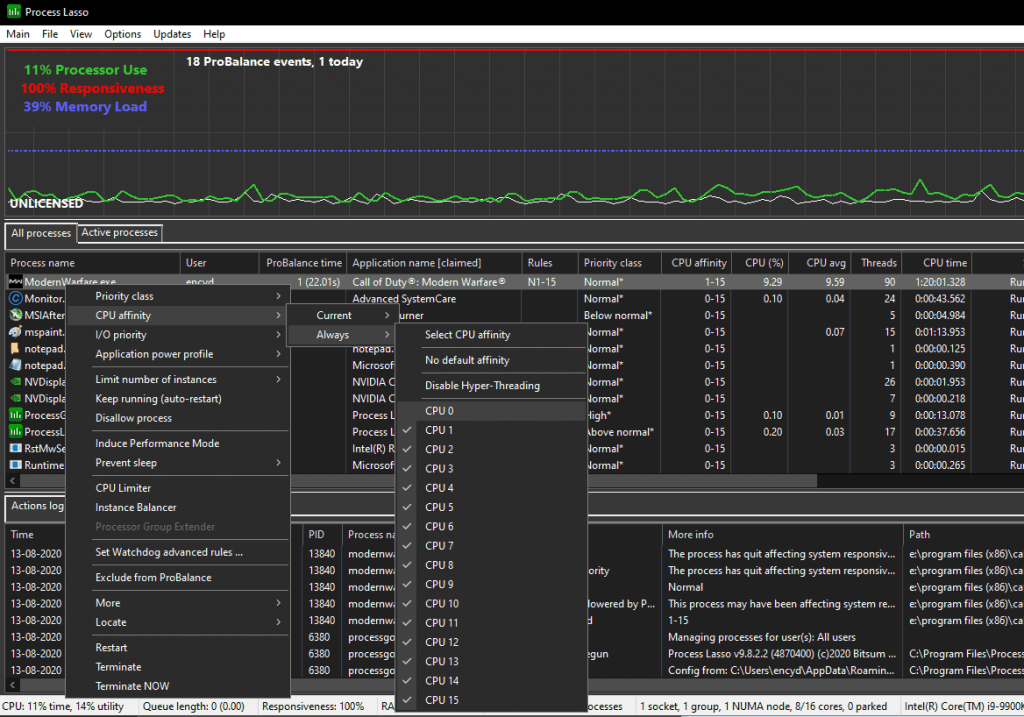
Task: Click Disable Hyper-Threading
Action: (x=491, y=386)
